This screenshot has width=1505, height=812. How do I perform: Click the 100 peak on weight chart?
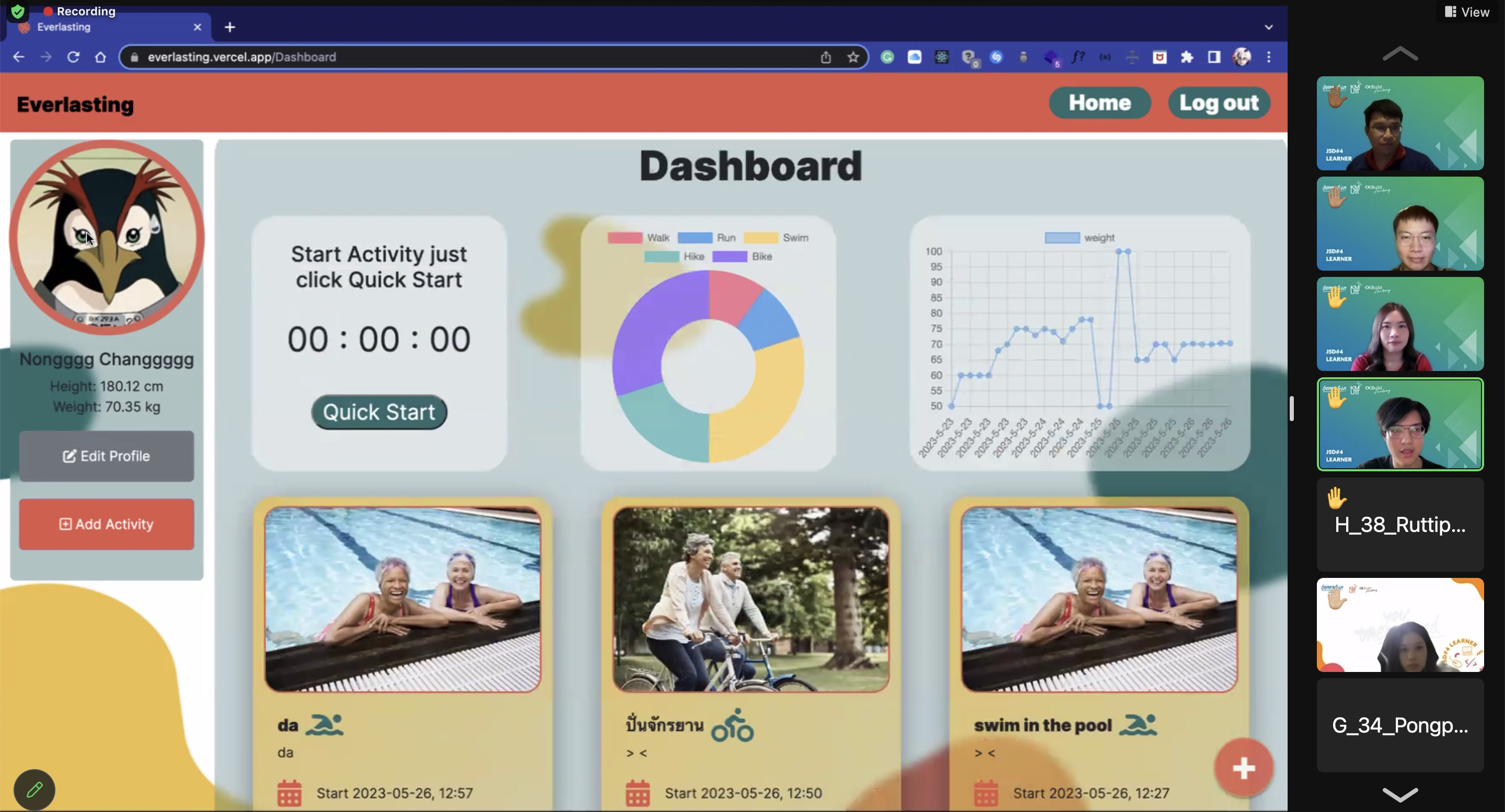tap(1122, 251)
